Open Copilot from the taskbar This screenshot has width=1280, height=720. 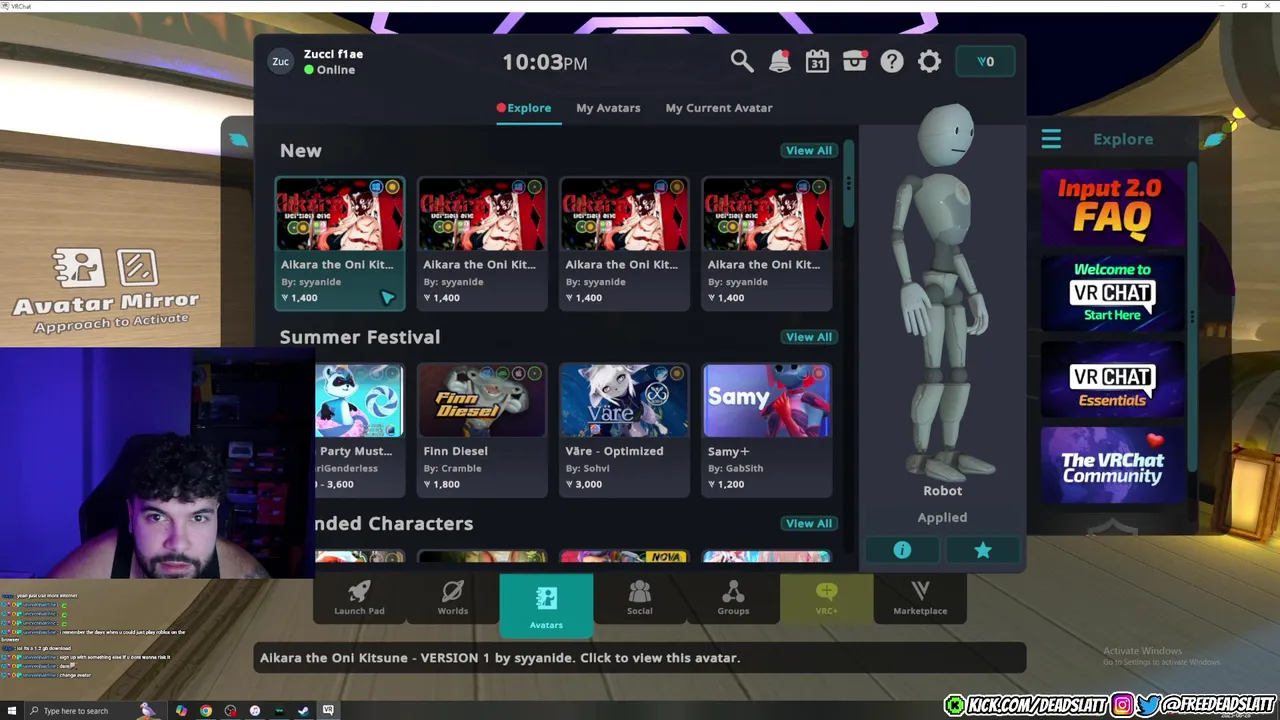(x=181, y=711)
